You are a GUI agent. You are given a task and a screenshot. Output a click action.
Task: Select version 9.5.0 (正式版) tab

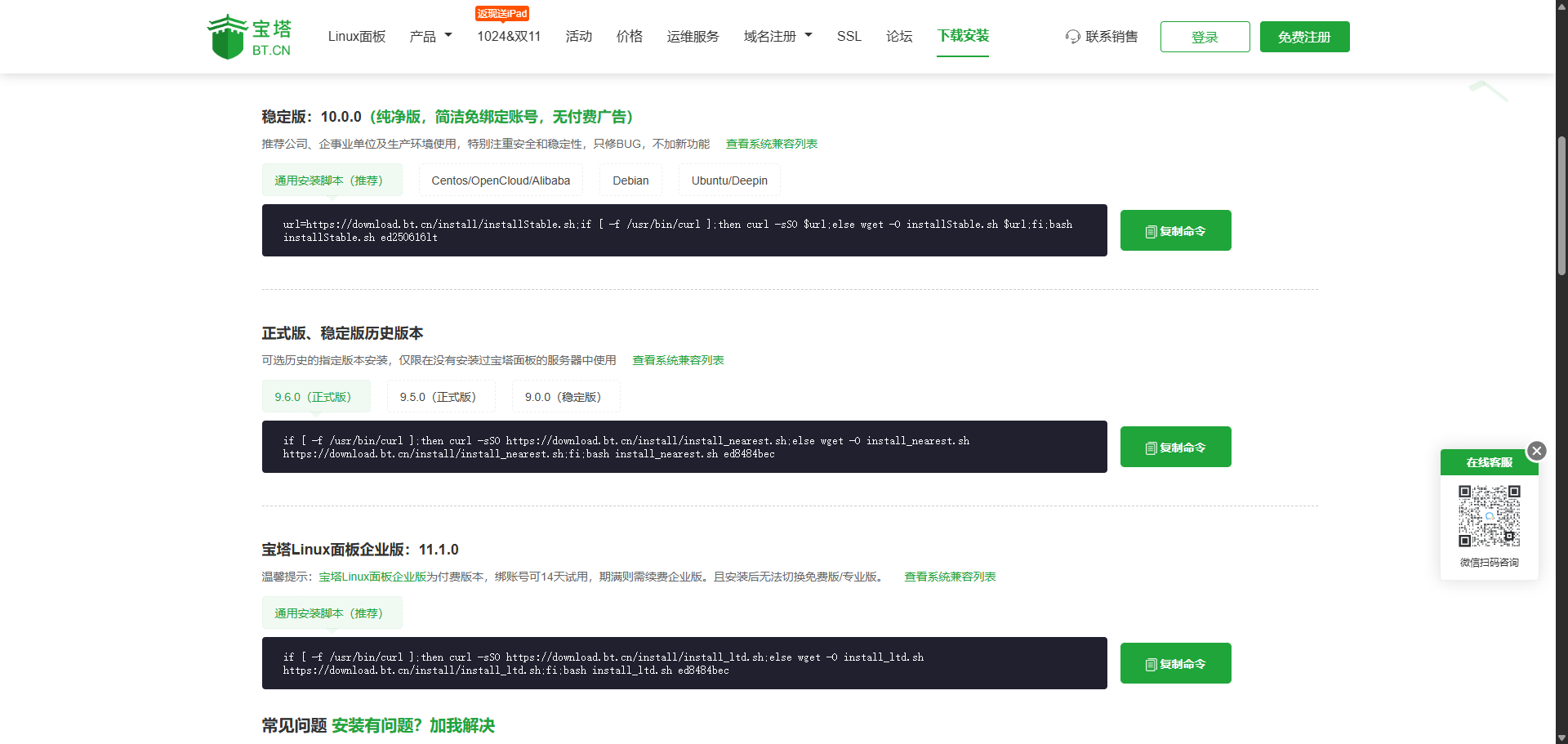point(440,397)
